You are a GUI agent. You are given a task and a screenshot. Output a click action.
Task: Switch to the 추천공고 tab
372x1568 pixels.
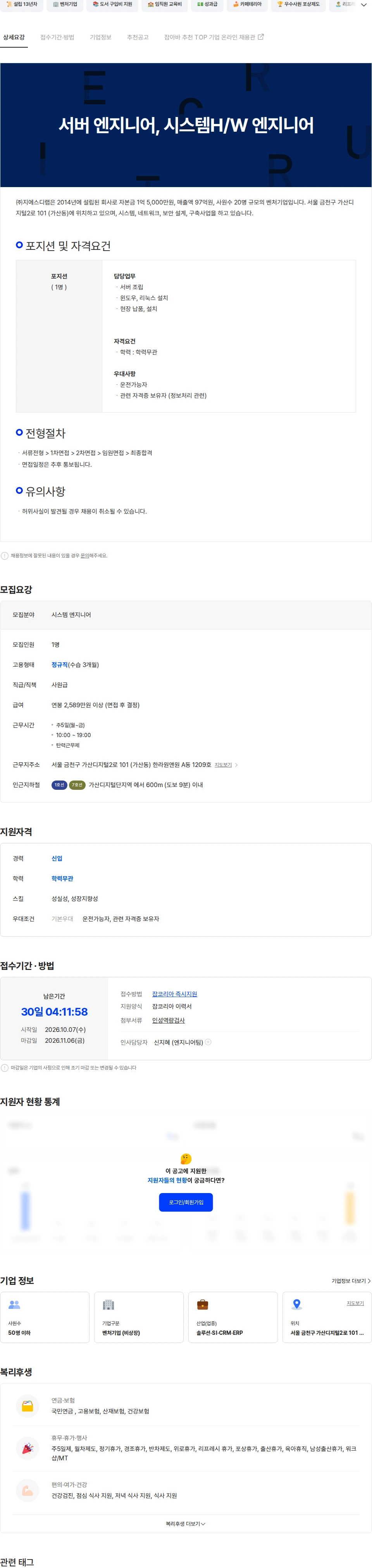click(138, 37)
